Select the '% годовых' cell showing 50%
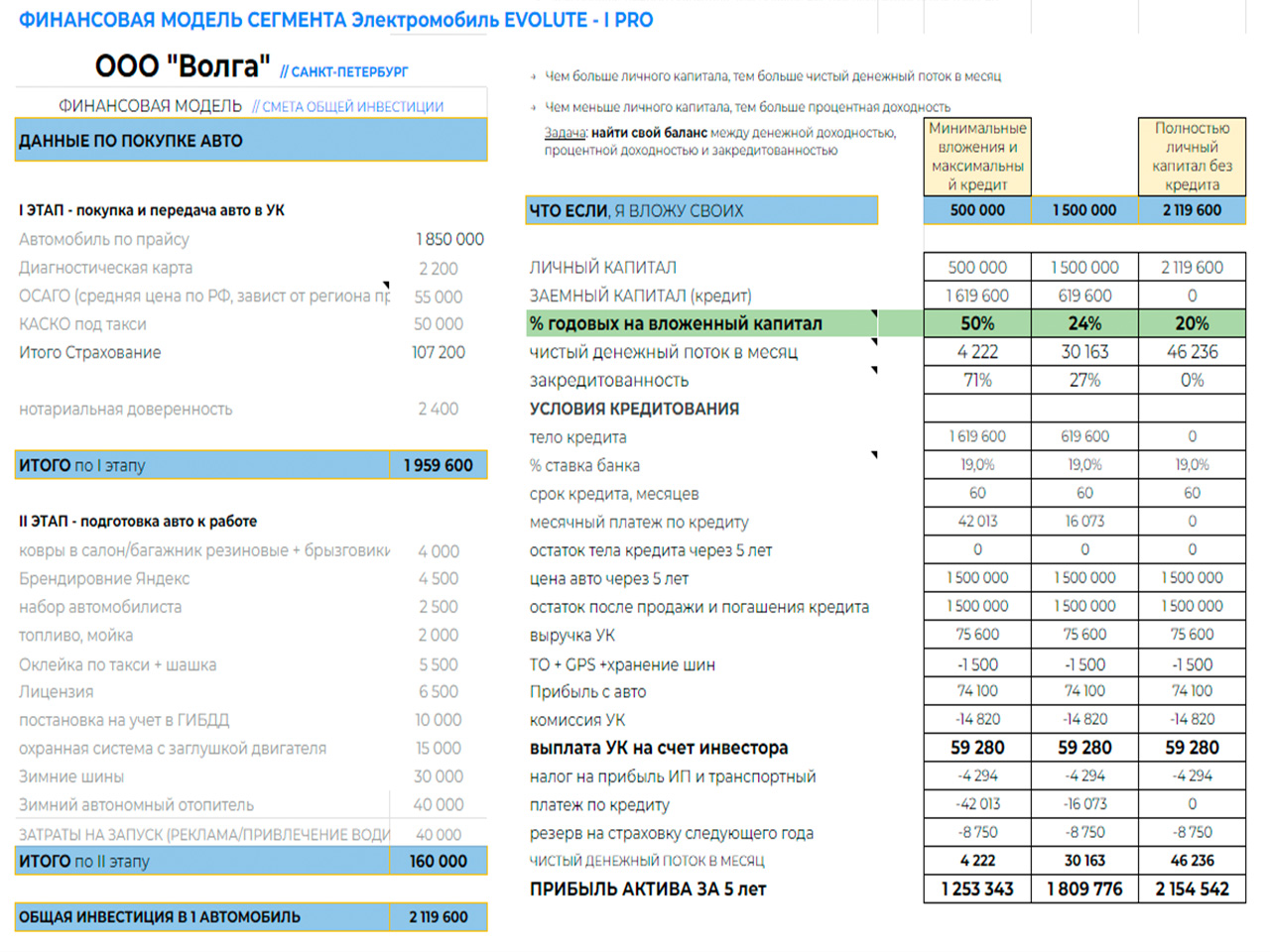Viewport: 1270px width, 952px height. pyautogui.click(x=977, y=323)
